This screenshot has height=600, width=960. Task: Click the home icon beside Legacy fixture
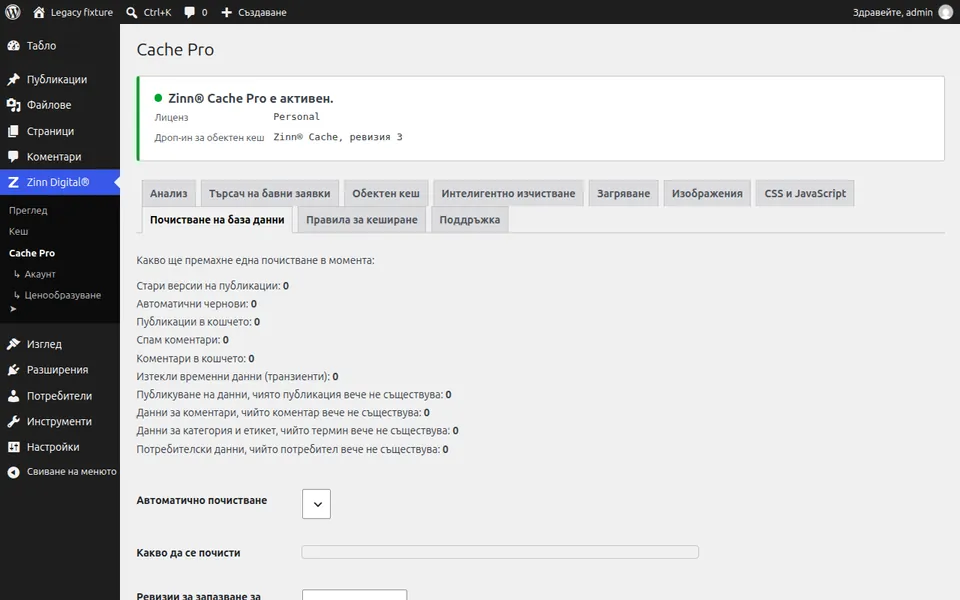(39, 12)
